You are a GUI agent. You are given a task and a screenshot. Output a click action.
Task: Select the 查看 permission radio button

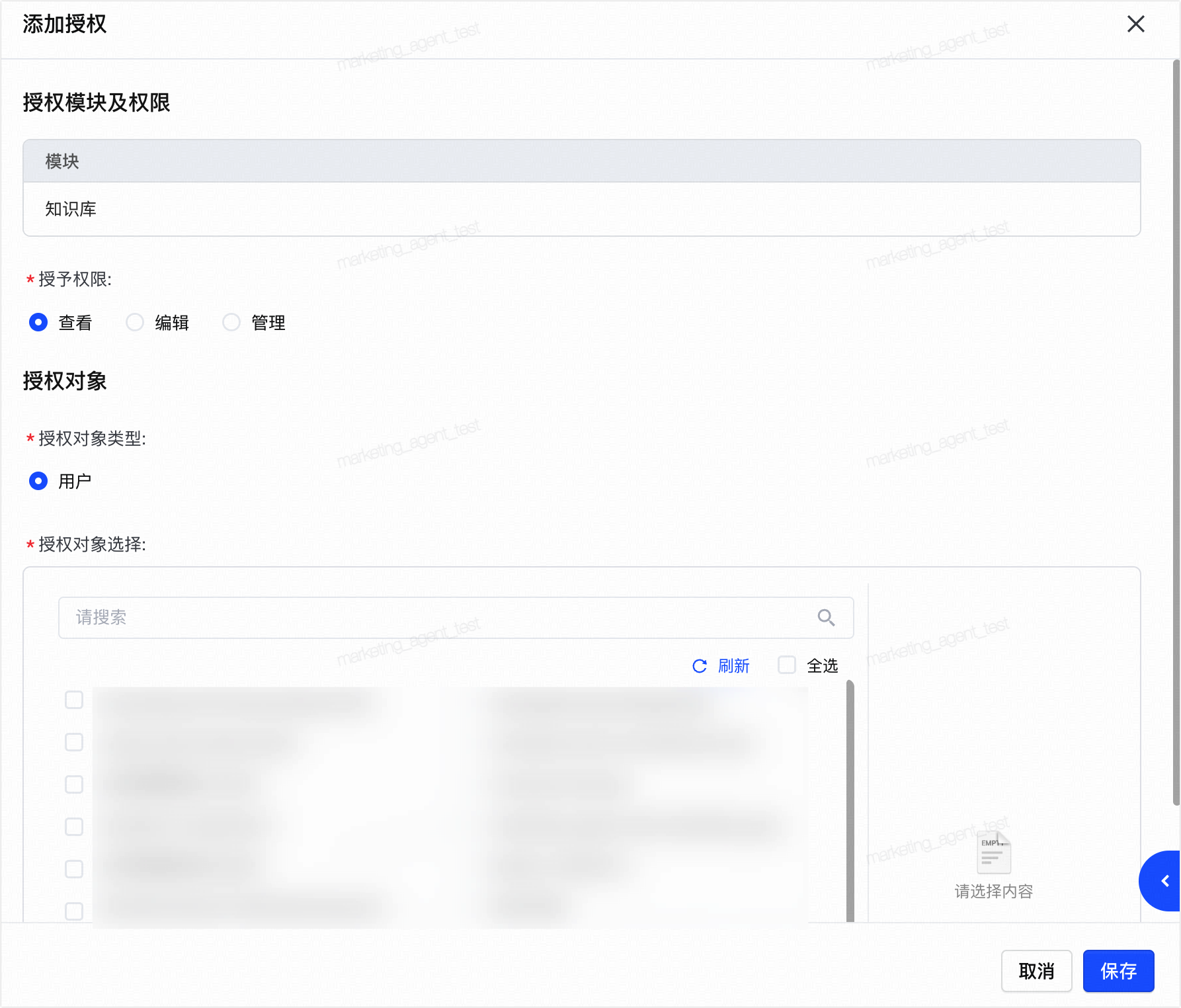[38, 322]
